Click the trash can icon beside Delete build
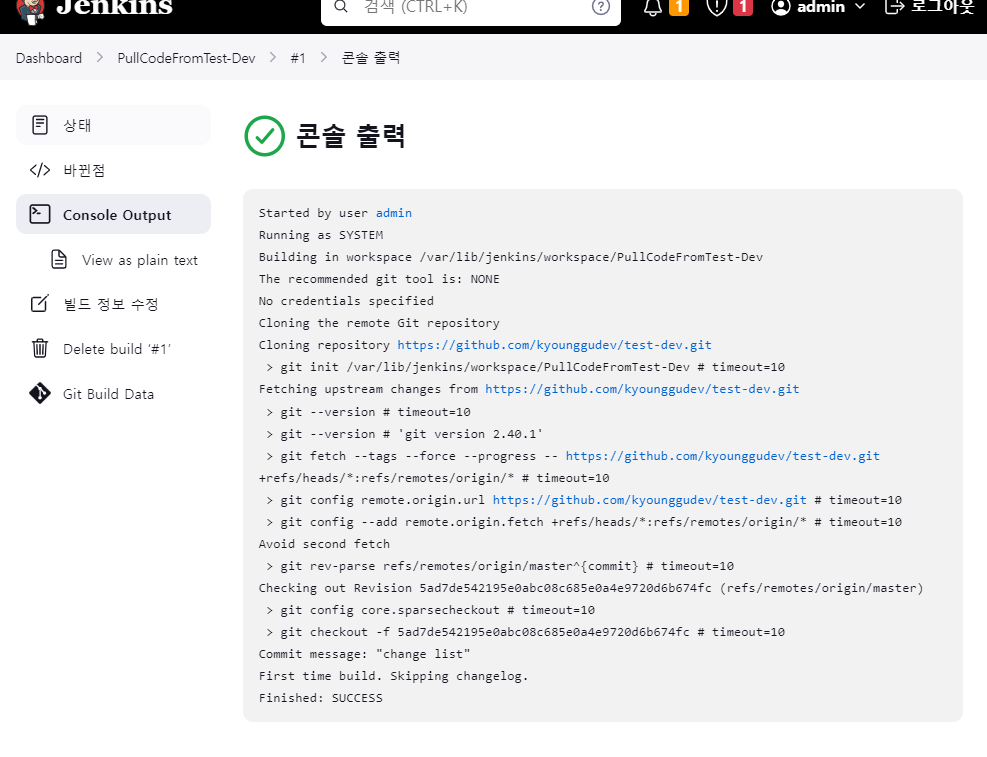The height and width of the screenshot is (757, 987). (x=40, y=348)
